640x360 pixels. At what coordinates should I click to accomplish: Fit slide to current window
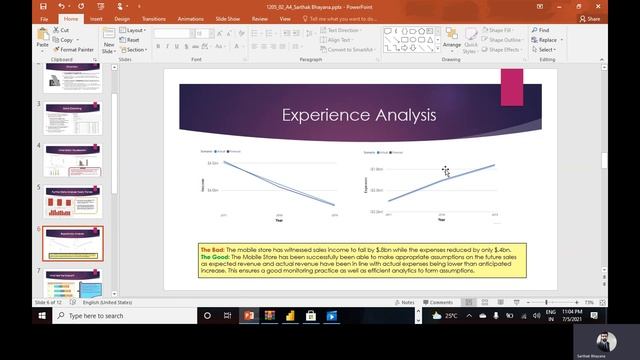point(602,302)
